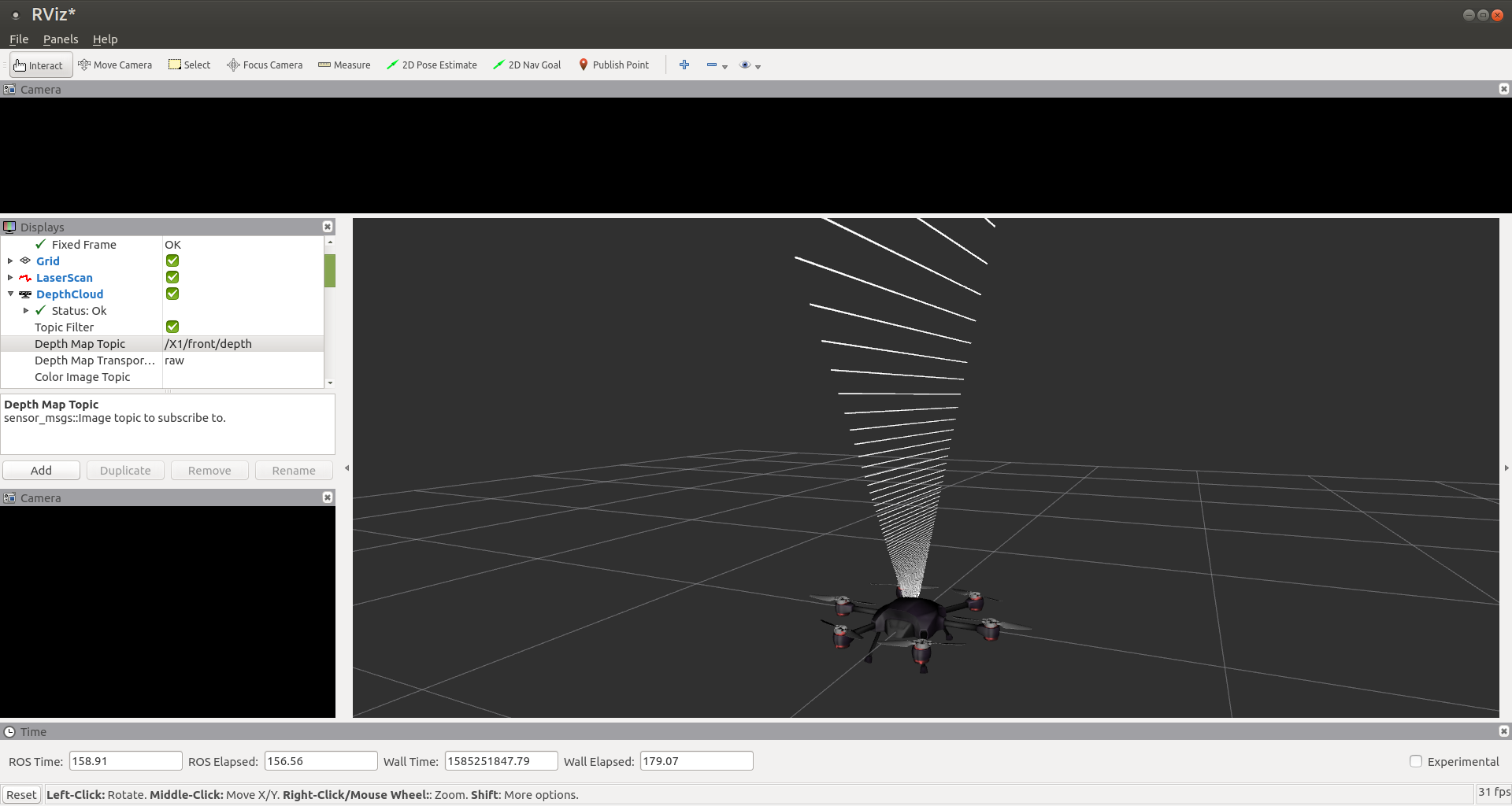The image size is (1512, 806).
Task: Select the Interact tool
Action: point(40,65)
